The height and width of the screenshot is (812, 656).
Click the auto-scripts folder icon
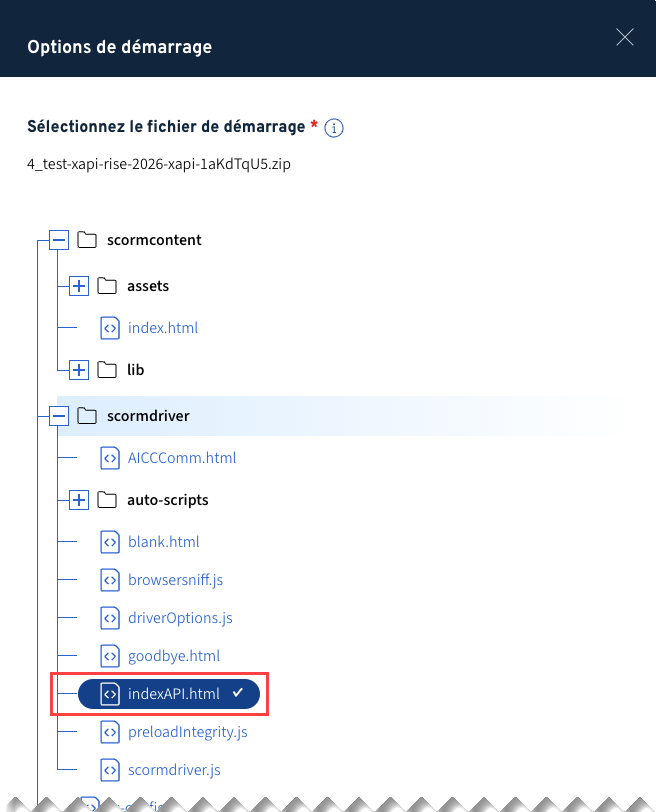(107, 499)
